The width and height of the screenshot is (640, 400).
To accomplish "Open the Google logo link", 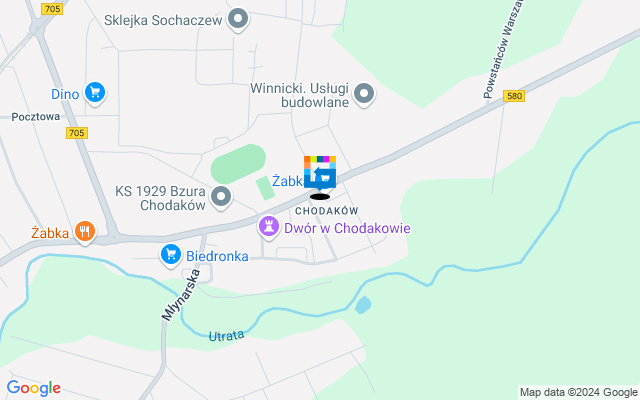I will [33, 388].
